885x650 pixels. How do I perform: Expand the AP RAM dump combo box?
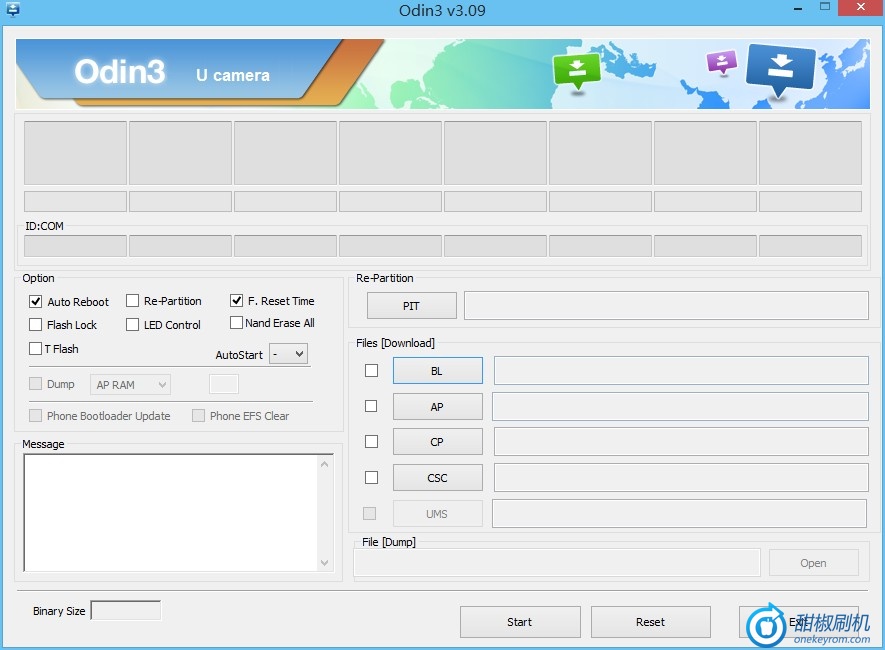click(131, 385)
